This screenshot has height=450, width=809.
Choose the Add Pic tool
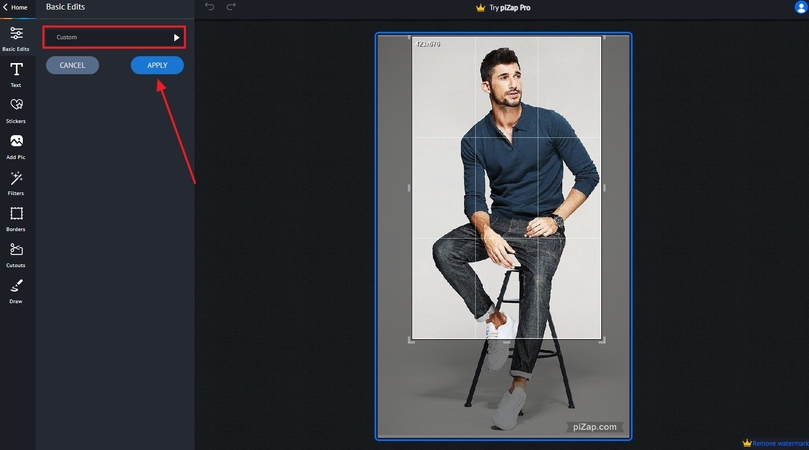[x=16, y=147]
